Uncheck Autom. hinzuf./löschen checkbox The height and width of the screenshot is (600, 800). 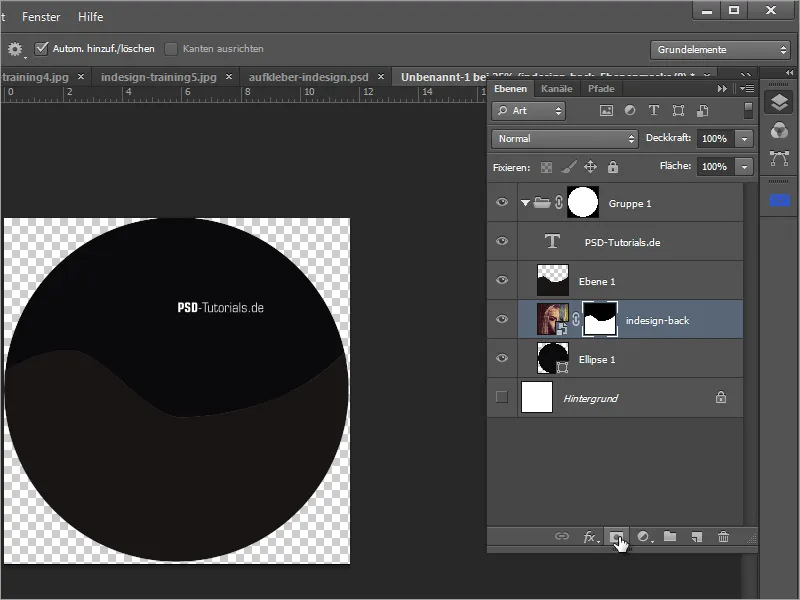click(x=41, y=48)
